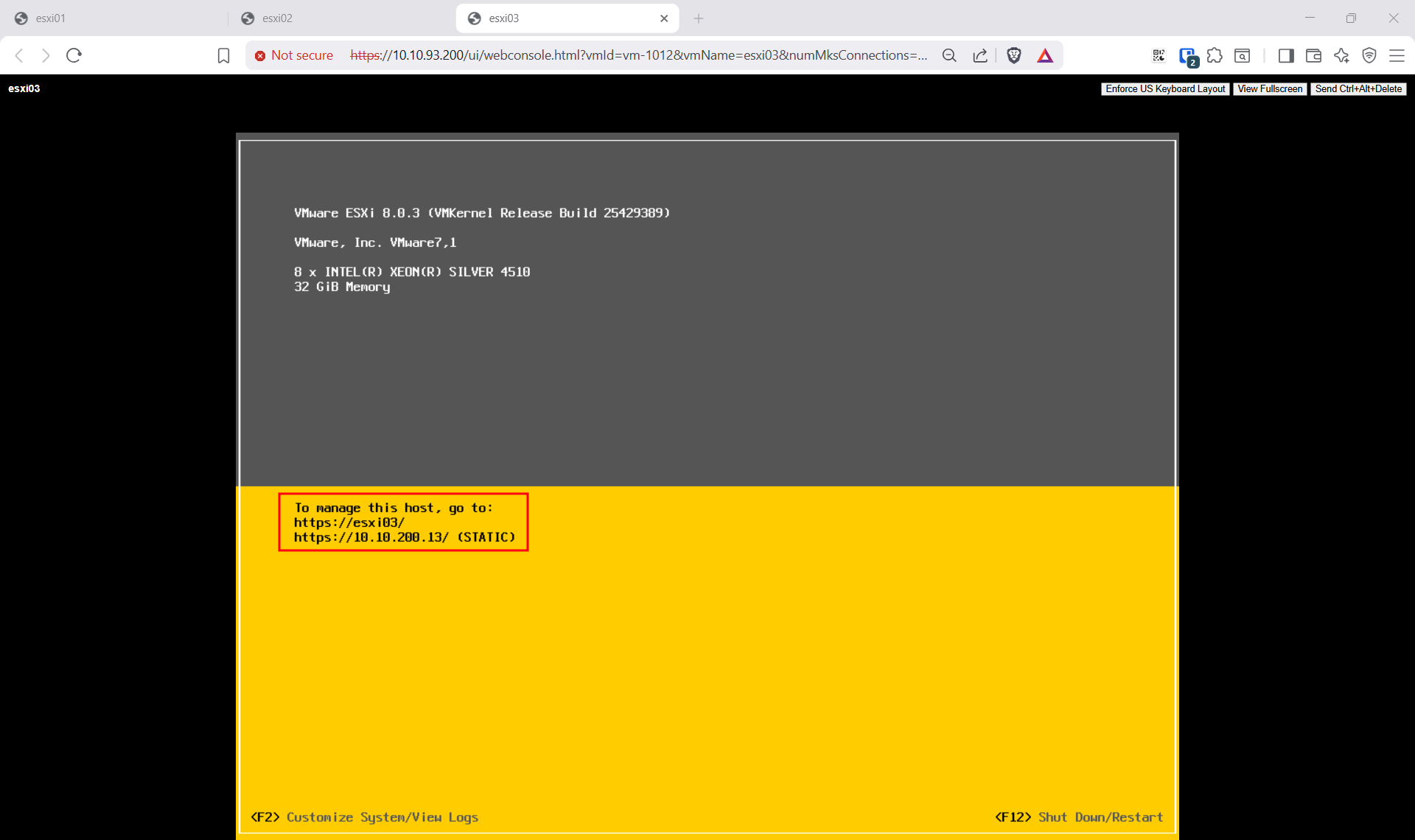Share this page link
The image size is (1415, 840).
pos(980,55)
